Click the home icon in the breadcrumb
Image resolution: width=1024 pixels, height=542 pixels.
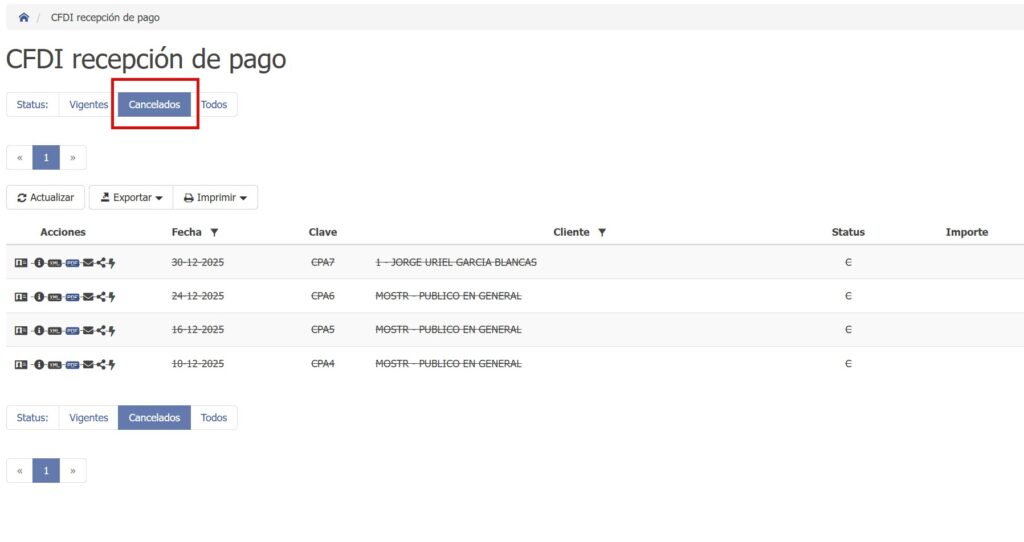(x=24, y=17)
